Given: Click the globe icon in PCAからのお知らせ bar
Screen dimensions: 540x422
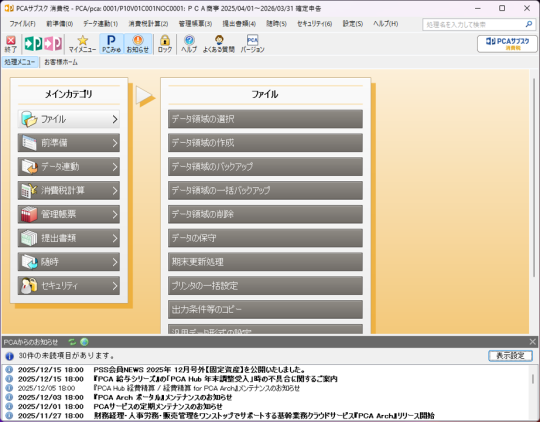Looking at the screenshot, I should tap(84, 342).
